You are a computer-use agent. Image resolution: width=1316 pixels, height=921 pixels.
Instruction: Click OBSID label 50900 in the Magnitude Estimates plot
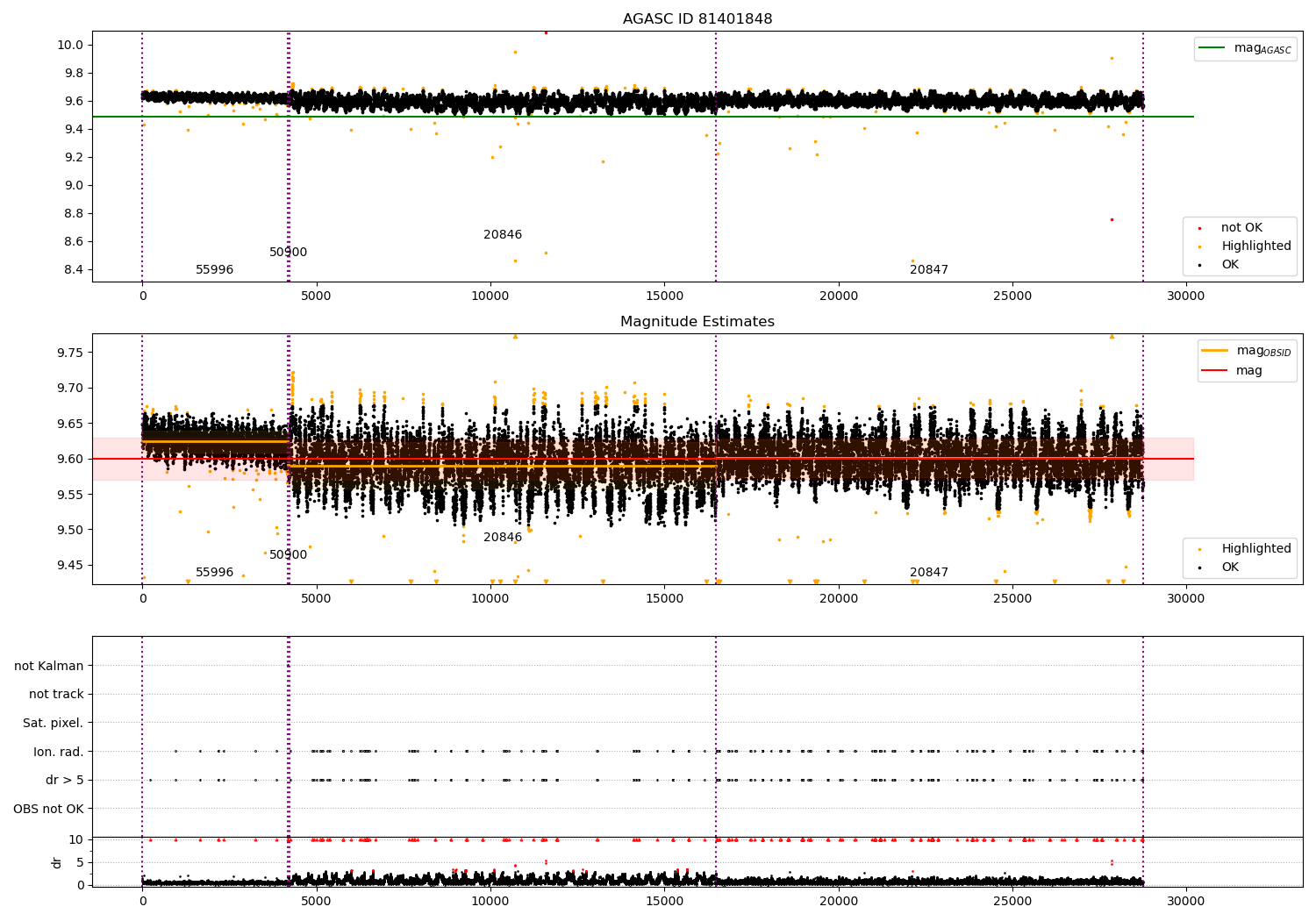[x=288, y=555]
